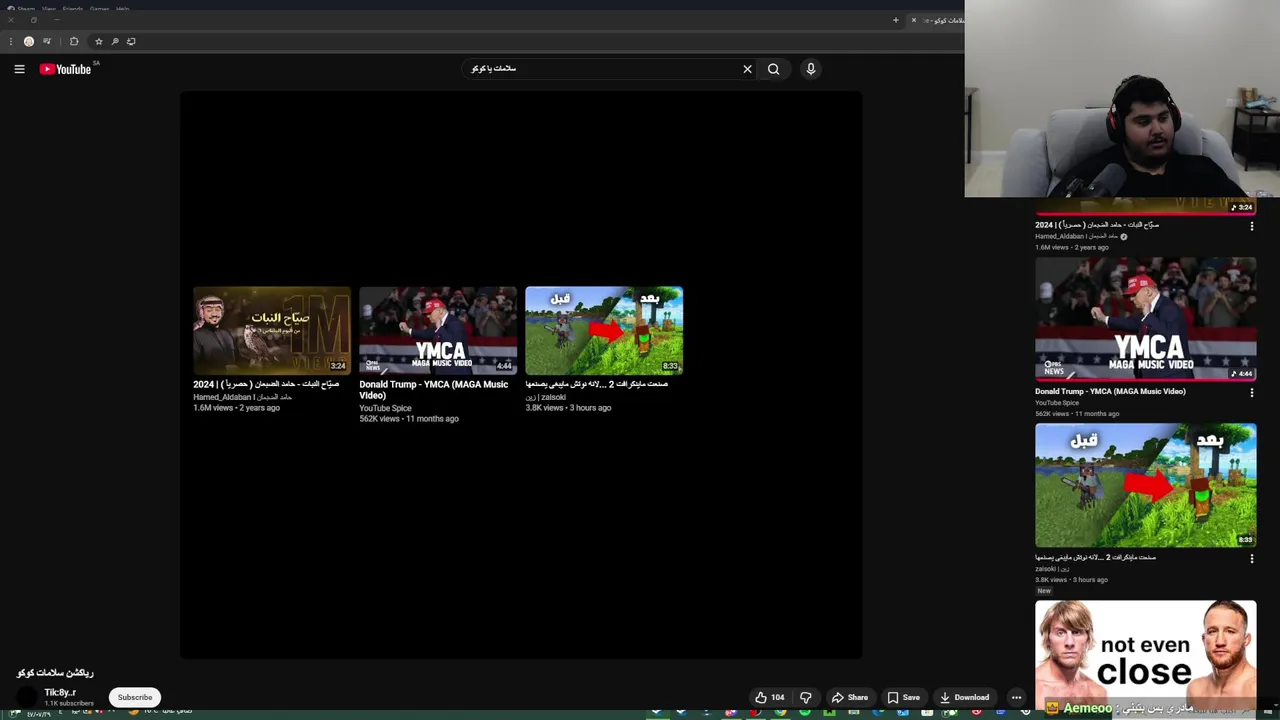Screen dimensions: 1280x720
Task: Open the Tik:8y..r channel avatar
Action: [x=27, y=696]
